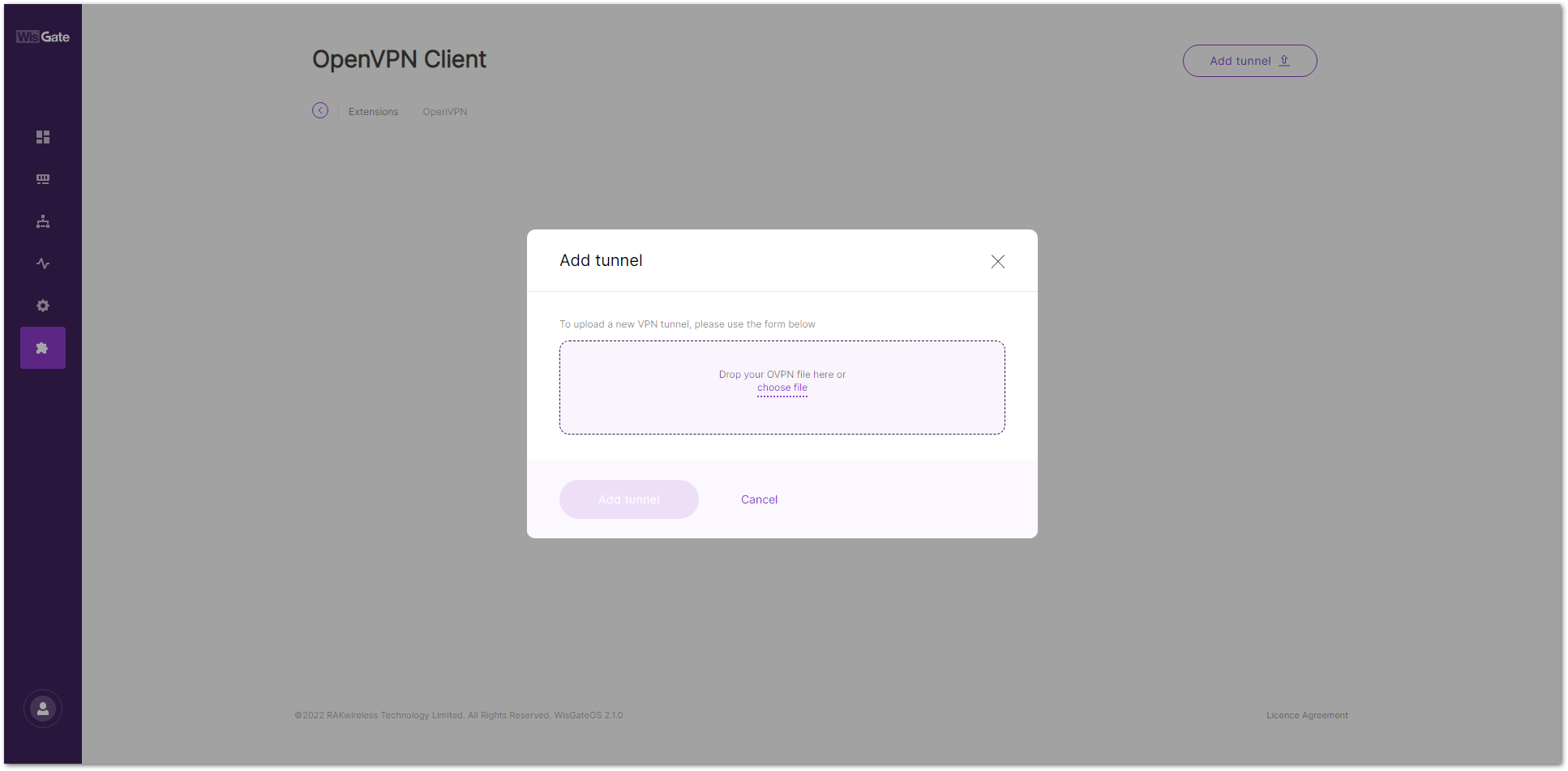The height and width of the screenshot is (771, 1568).
Task: Select the LoRa gateway icon in the sidebar
Action: (x=42, y=179)
